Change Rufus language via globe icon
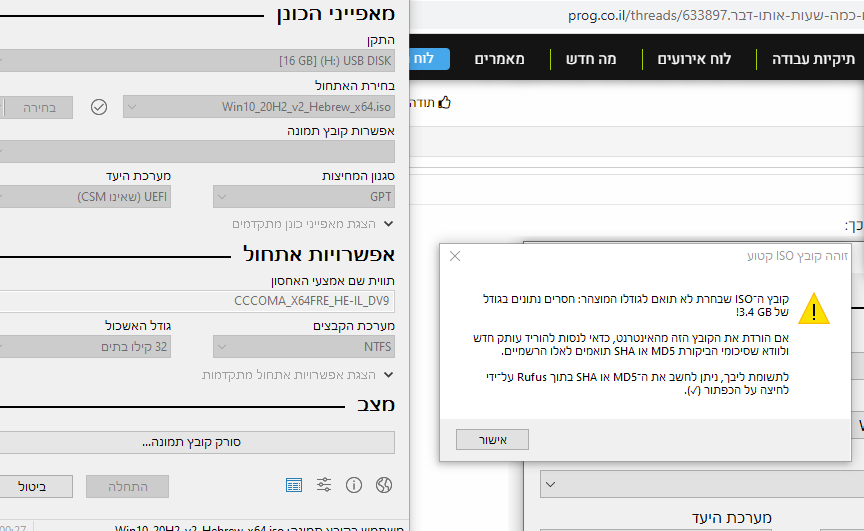864x531 pixels. click(384, 485)
